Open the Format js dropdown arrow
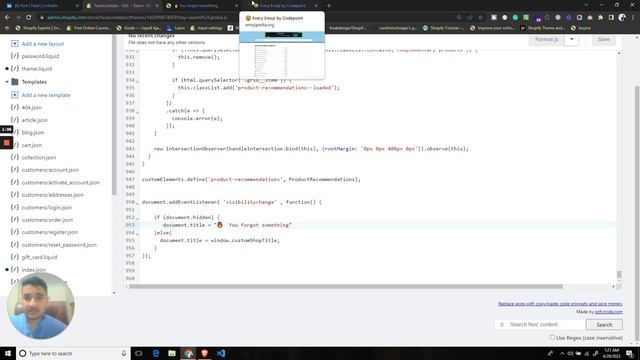 point(572,40)
